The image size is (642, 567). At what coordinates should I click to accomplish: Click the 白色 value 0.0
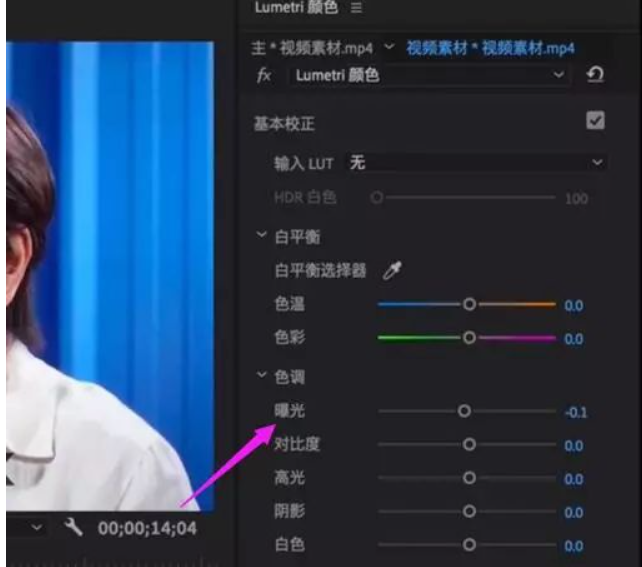tap(574, 546)
